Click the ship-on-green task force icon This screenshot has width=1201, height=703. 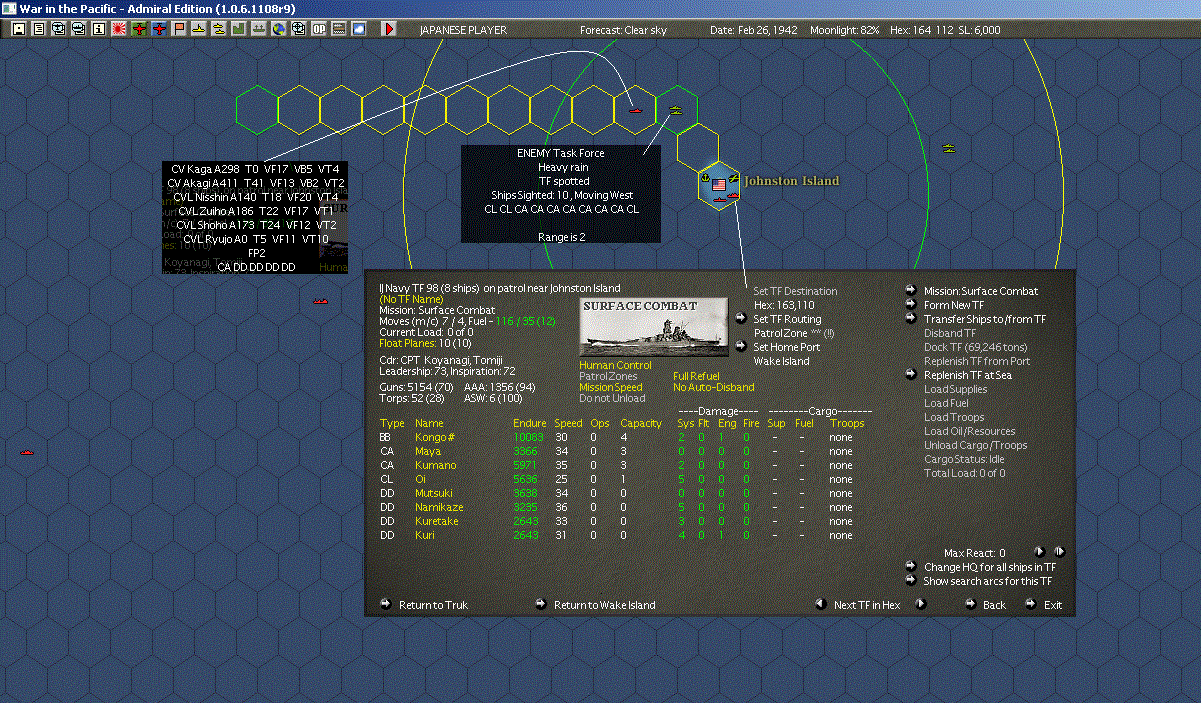[258, 29]
